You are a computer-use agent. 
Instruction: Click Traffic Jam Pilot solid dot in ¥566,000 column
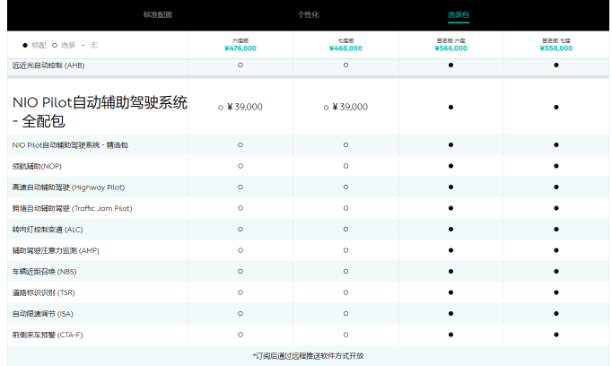[451, 208]
